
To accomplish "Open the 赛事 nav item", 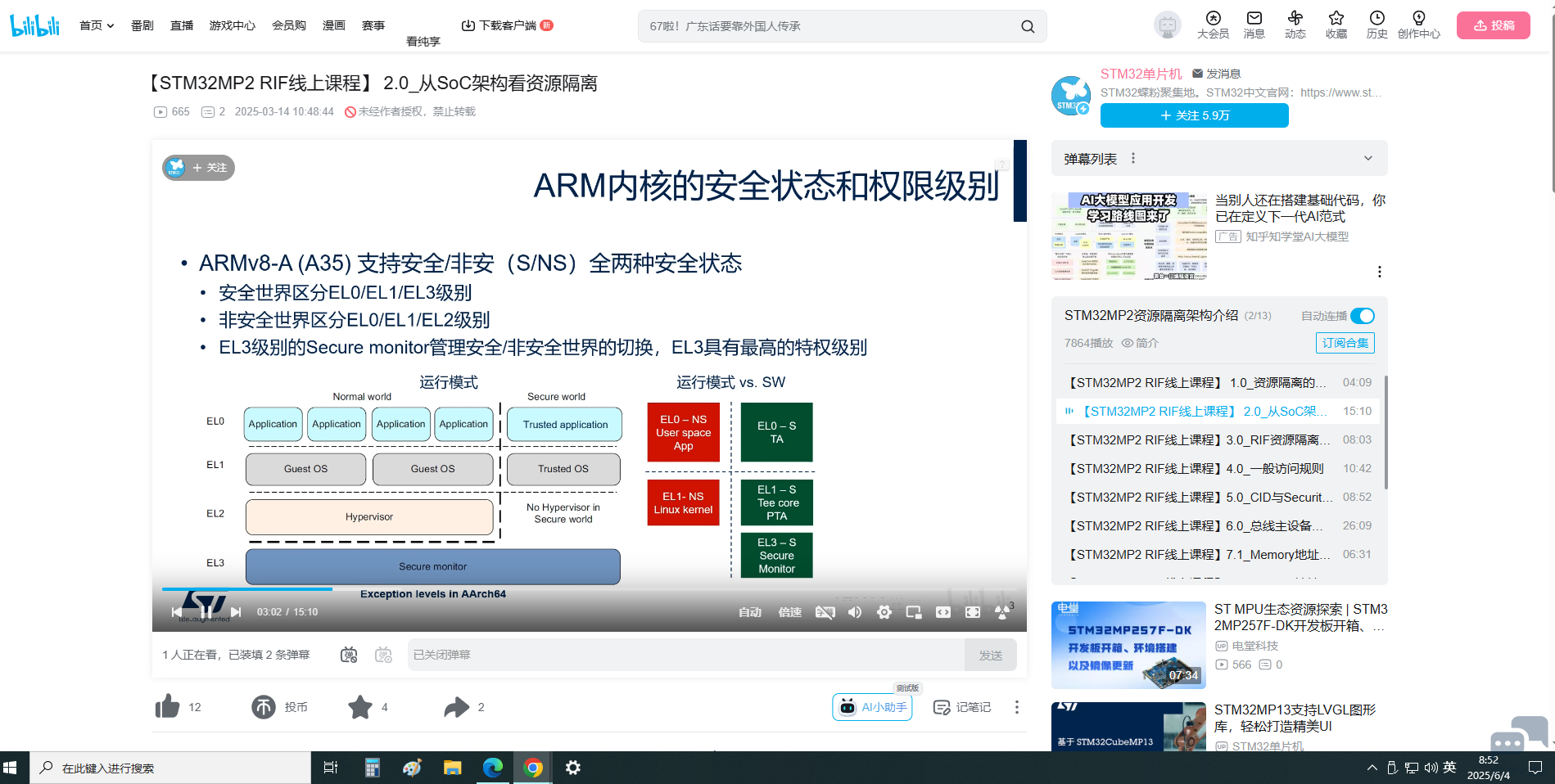I will click(x=373, y=25).
